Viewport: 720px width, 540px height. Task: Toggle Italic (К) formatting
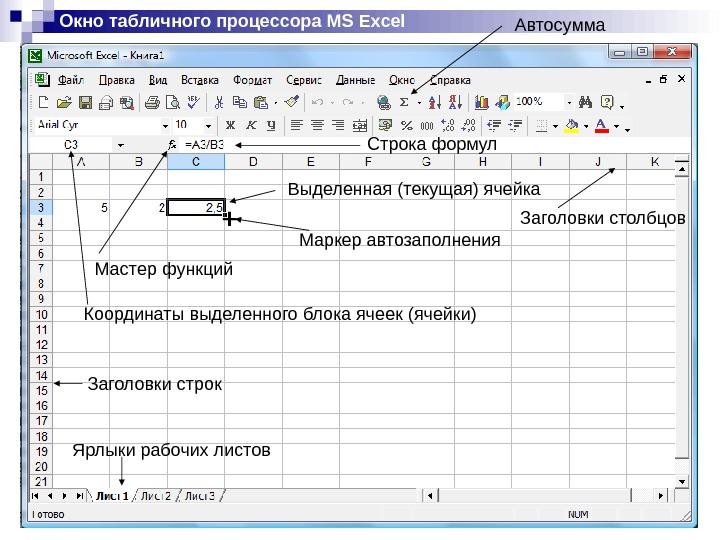[251, 125]
